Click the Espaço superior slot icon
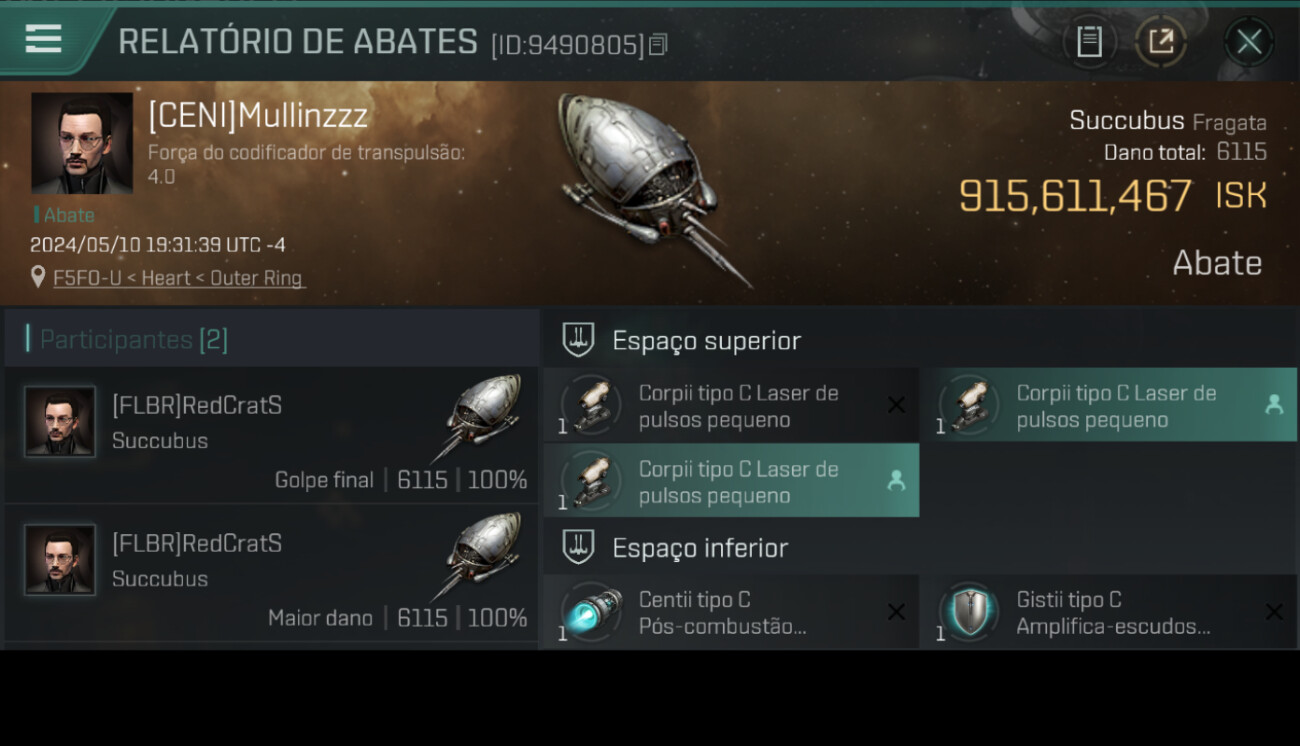The height and width of the screenshot is (746, 1300). [578, 340]
